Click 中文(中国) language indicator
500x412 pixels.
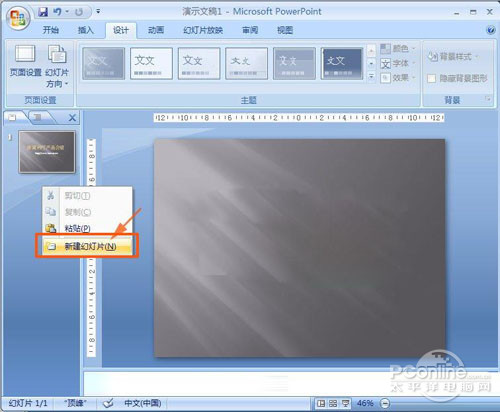click(x=143, y=404)
